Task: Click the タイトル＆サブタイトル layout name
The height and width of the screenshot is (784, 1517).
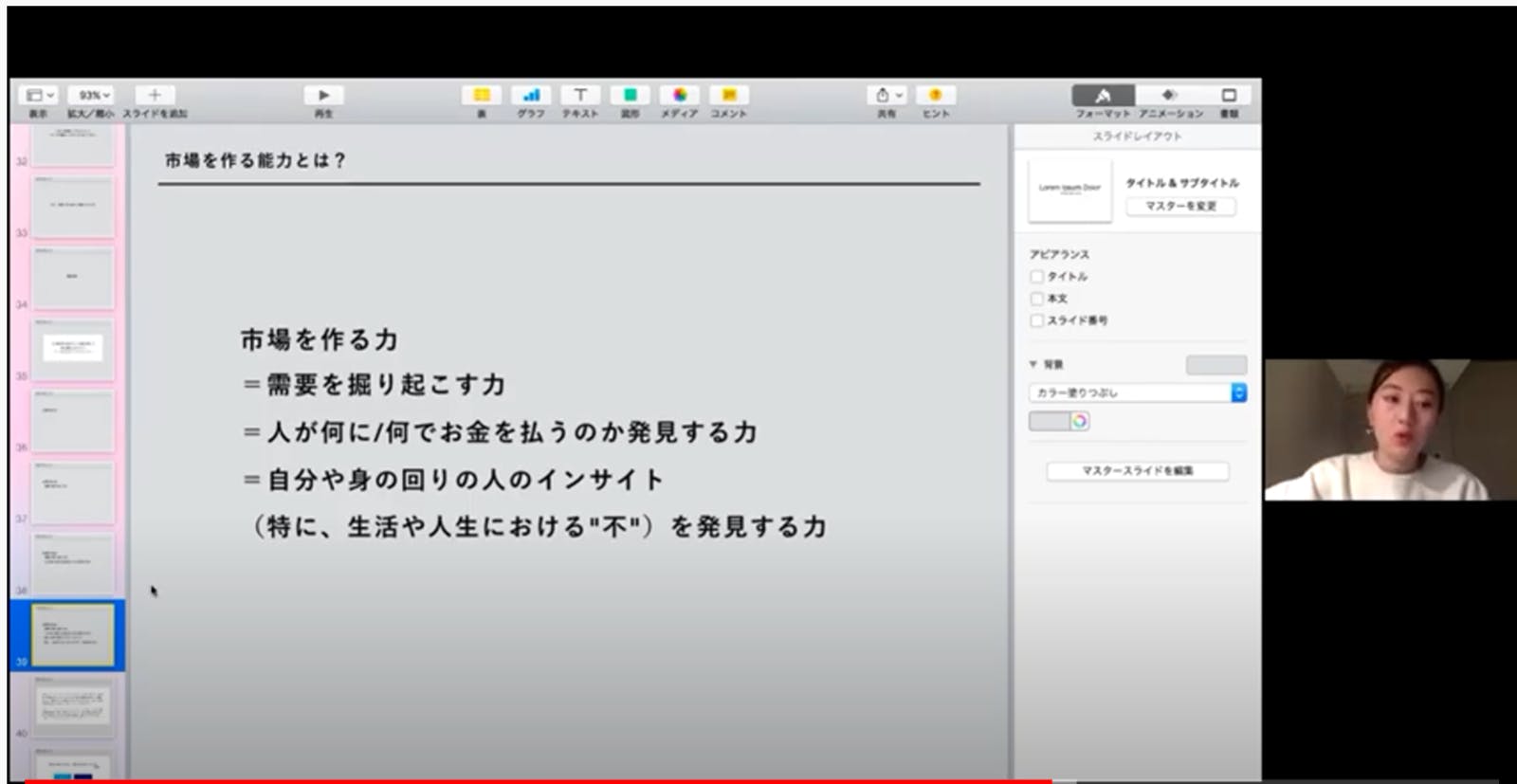Action: pyautogui.click(x=1182, y=182)
